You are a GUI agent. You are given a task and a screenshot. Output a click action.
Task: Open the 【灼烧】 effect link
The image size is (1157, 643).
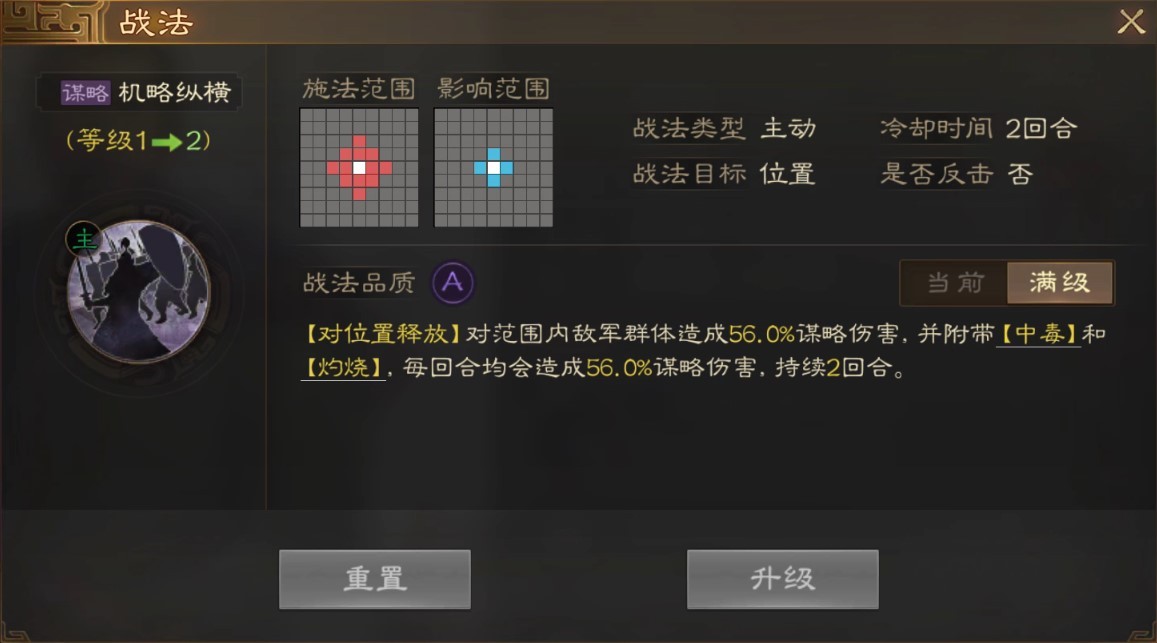(343, 367)
